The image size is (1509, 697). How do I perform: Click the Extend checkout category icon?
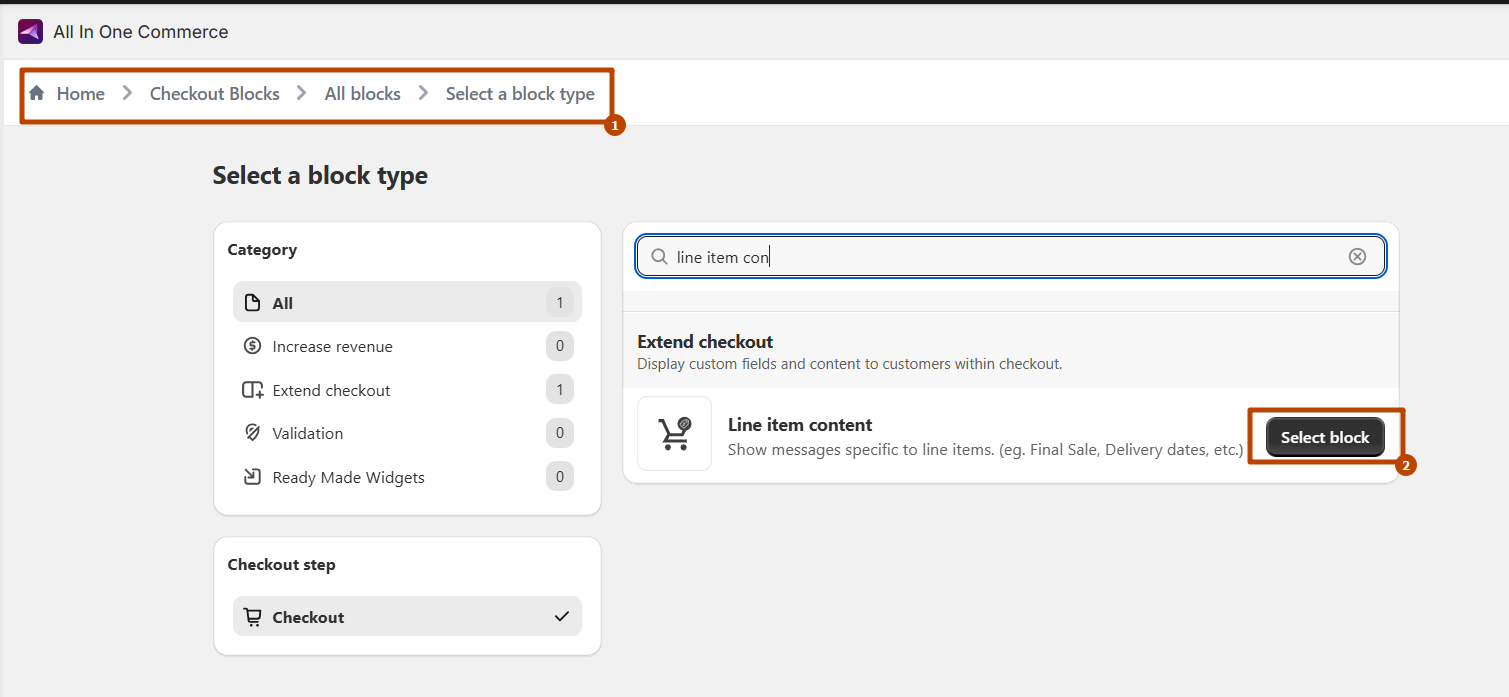pos(252,390)
